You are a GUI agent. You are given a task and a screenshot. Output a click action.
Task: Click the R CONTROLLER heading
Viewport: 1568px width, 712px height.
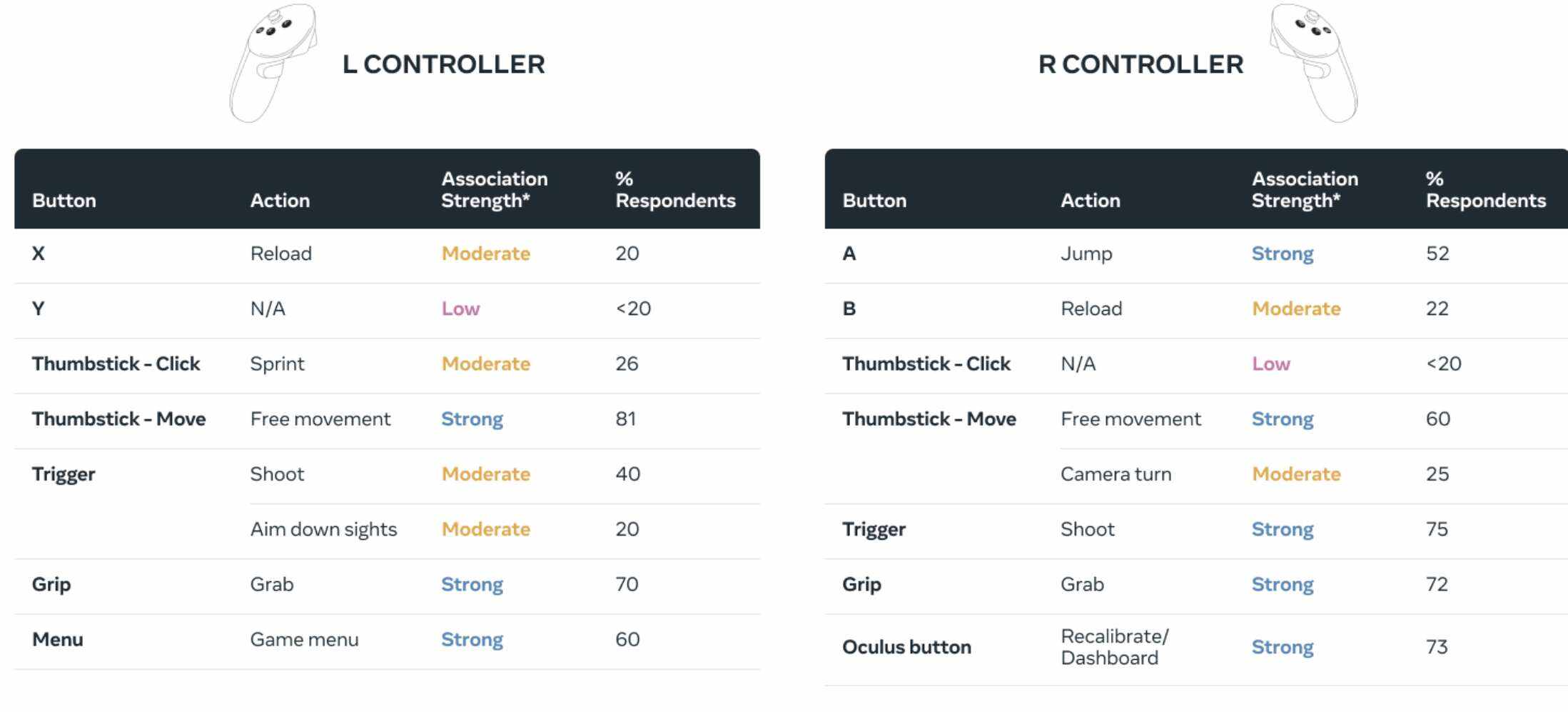coord(1140,64)
